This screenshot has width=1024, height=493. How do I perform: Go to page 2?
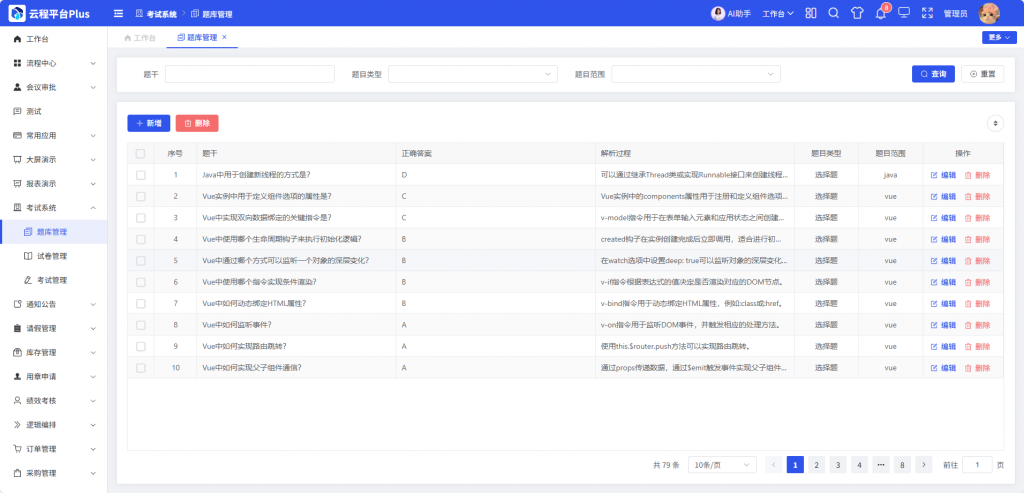[816, 465]
